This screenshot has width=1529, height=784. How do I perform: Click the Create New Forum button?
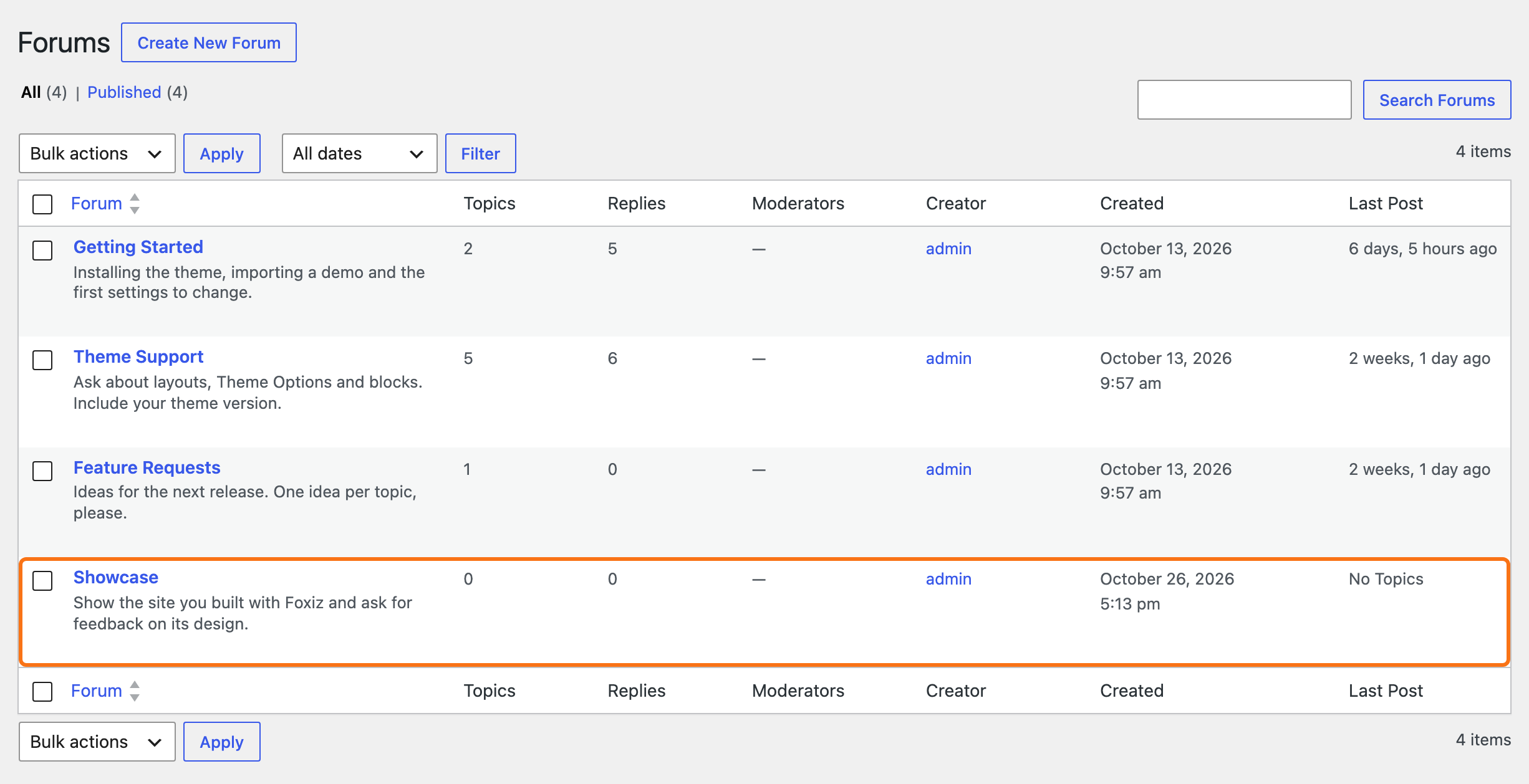coord(209,42)
